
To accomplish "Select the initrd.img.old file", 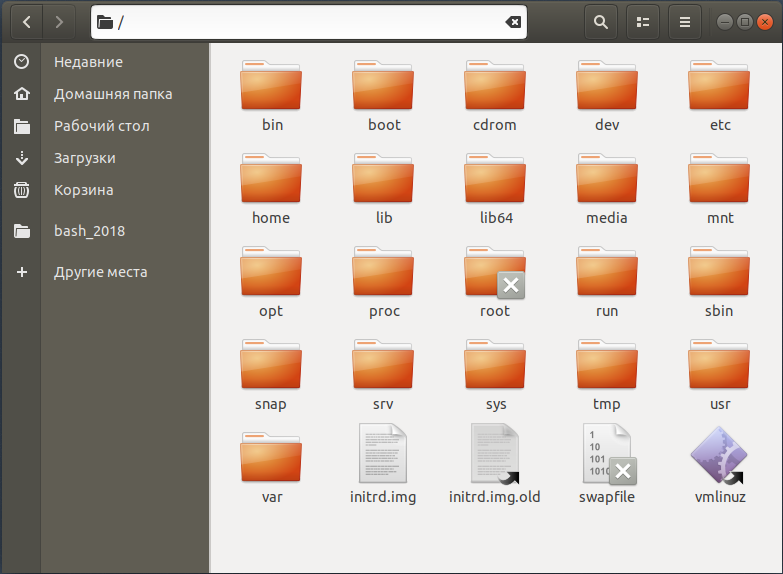I will click(495, 455).
